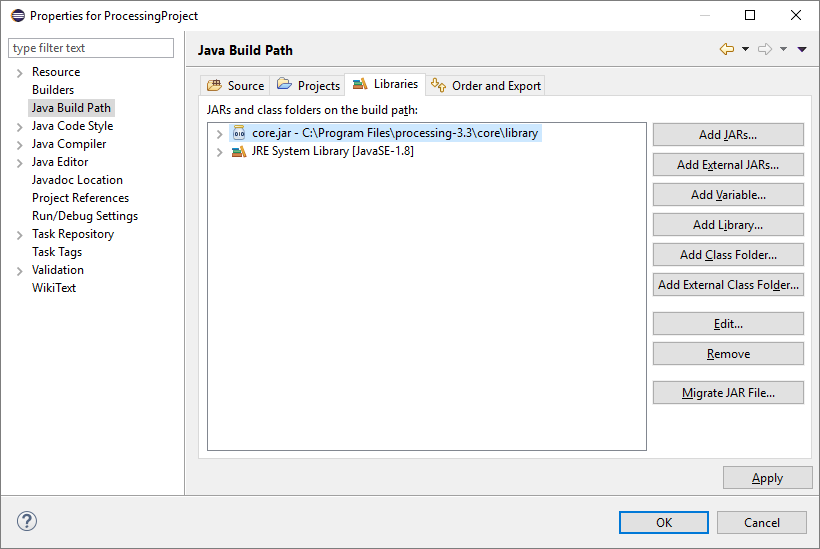Screen dimensions: 820x549
Task: Click the Edit... button
Action: (728, 324)
